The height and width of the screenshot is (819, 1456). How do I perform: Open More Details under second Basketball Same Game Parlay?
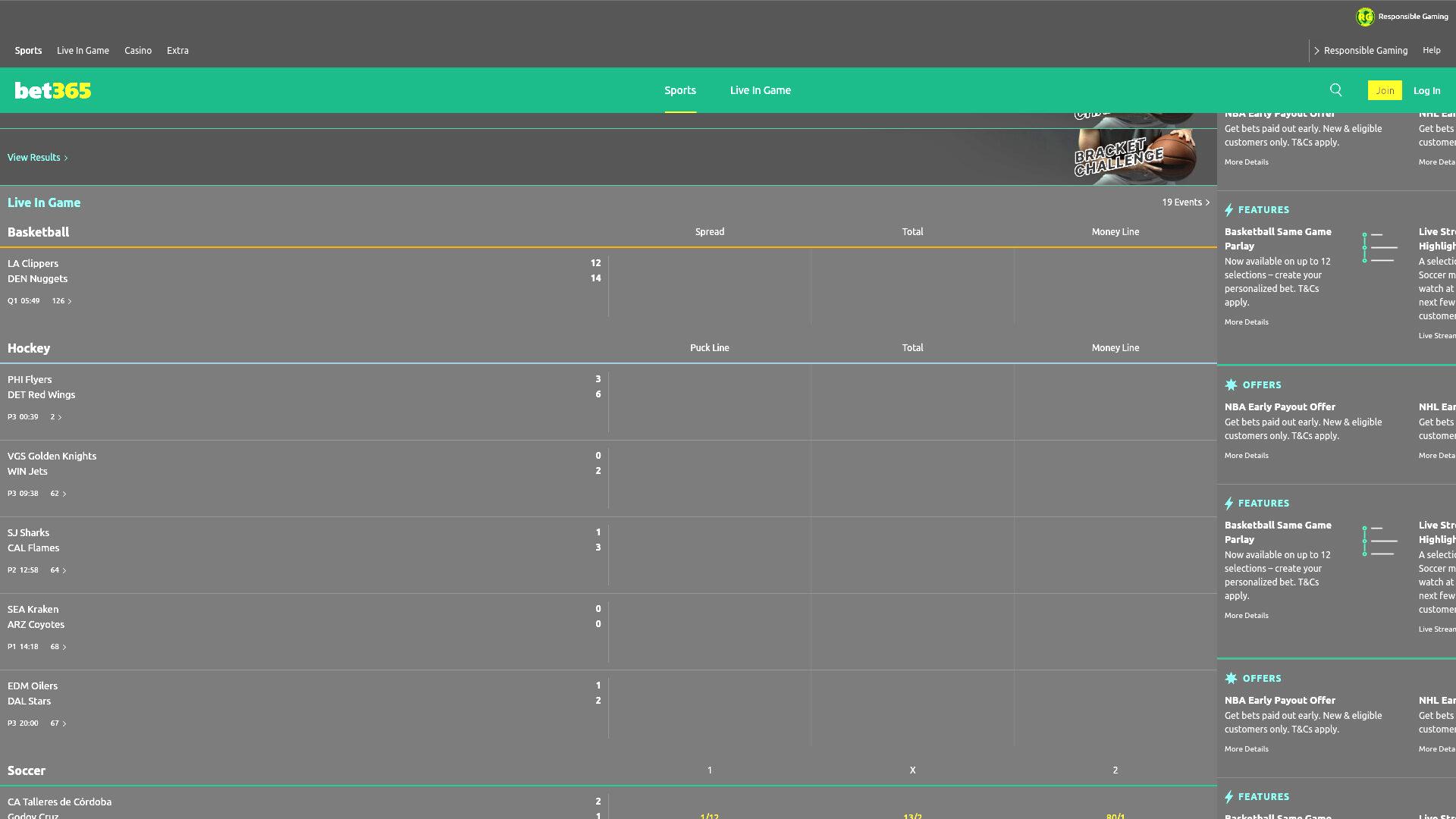(x=1246, y=616)
